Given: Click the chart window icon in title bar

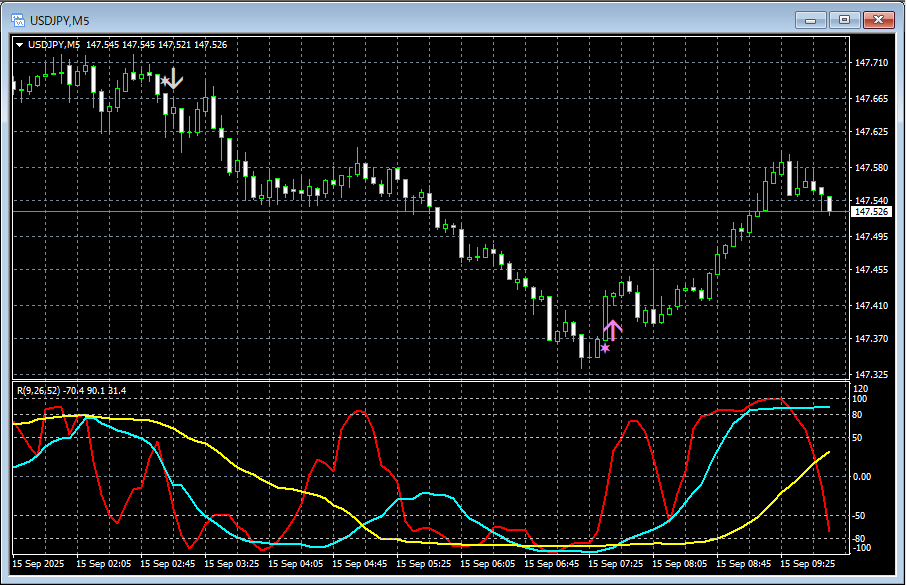Looking at the screenshot, I should (17, 19).
